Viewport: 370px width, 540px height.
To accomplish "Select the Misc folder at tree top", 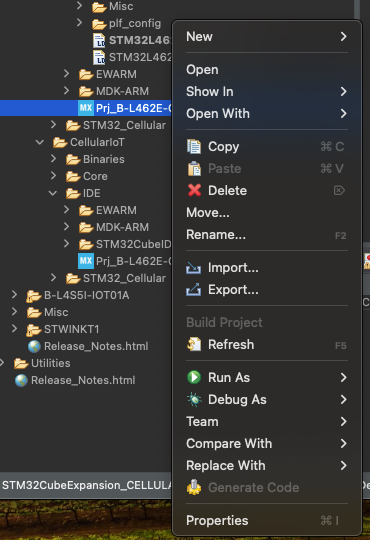I will (121, 6).
